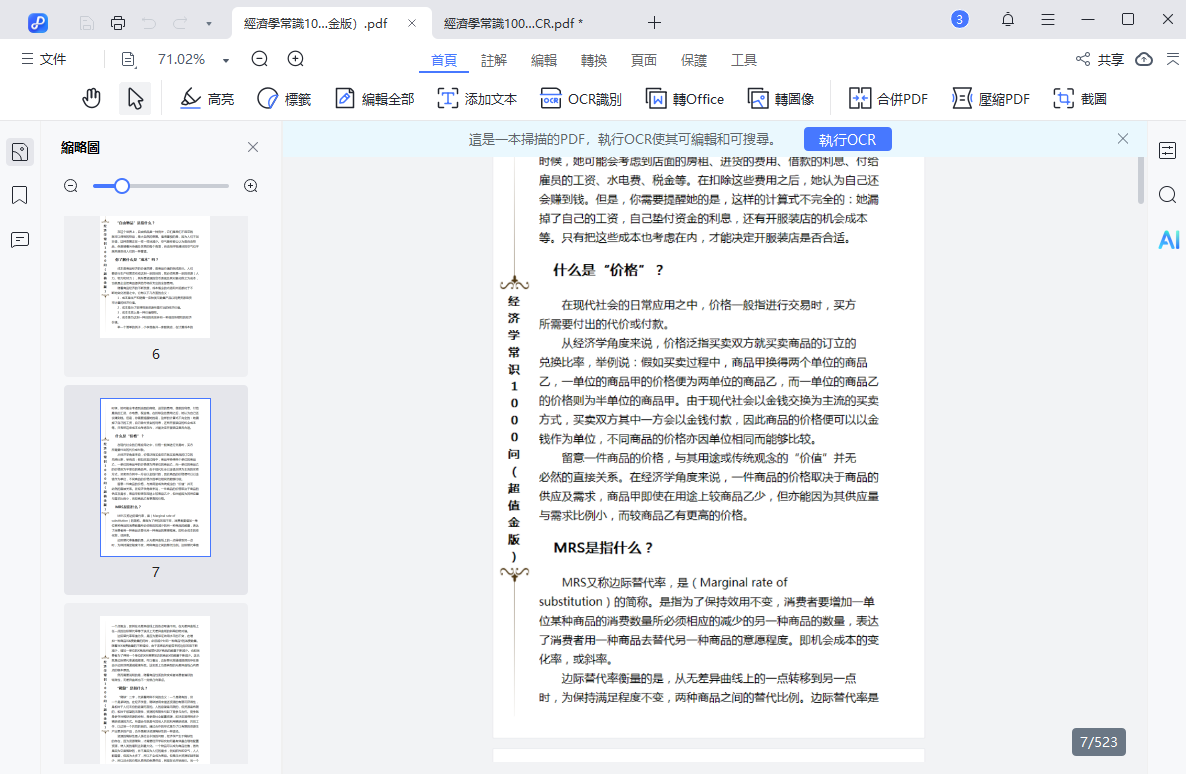The height and width of the screenshot is (774, 1186).
Task: Click the print icon in title bar
Action: pyautogui.click(x=117, y=23)
